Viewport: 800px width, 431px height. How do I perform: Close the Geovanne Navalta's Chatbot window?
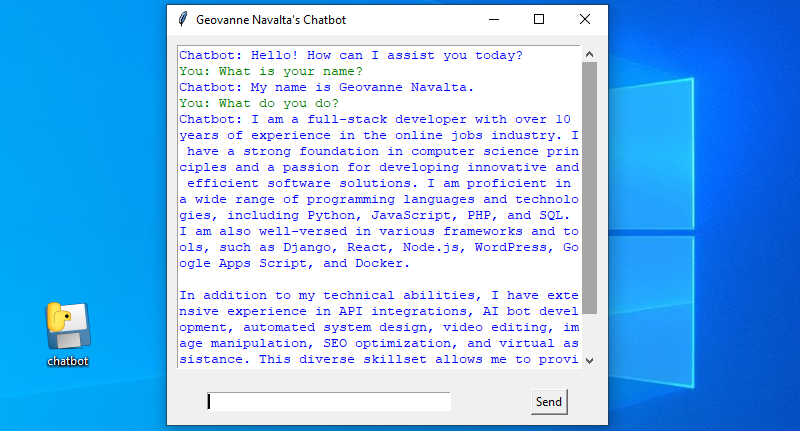(x=585, y=19)
